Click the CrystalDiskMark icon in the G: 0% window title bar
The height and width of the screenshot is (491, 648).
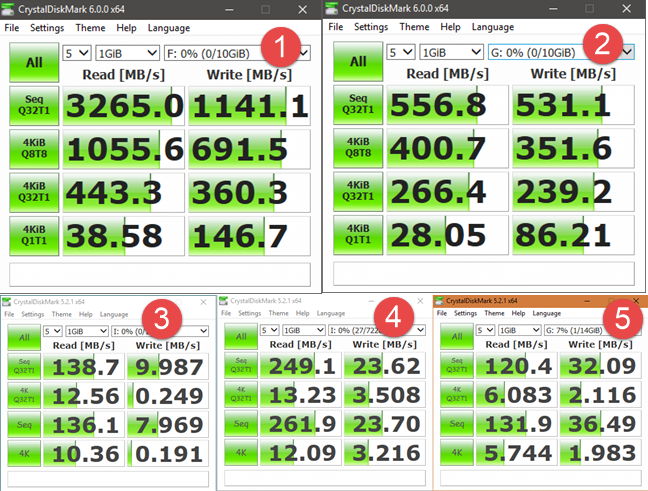(x=332, y=8)
